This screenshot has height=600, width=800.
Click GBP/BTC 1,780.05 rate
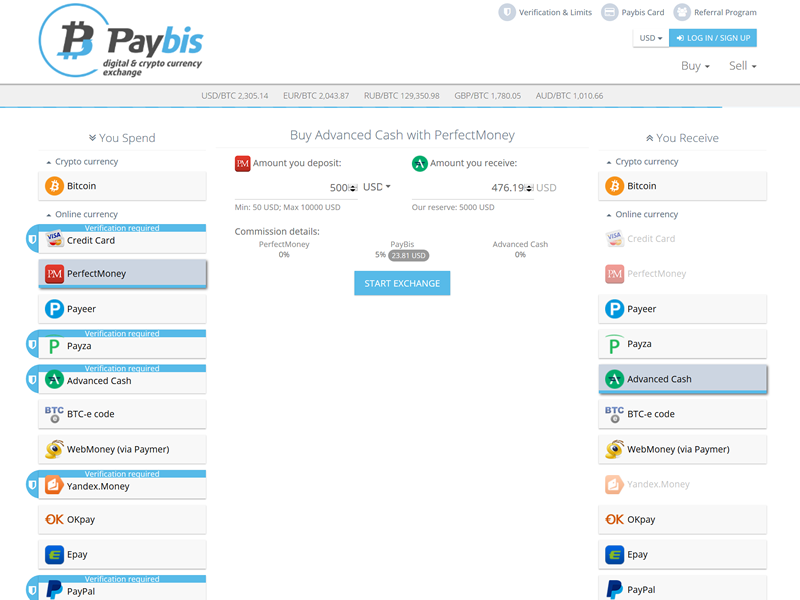point(487,96)
